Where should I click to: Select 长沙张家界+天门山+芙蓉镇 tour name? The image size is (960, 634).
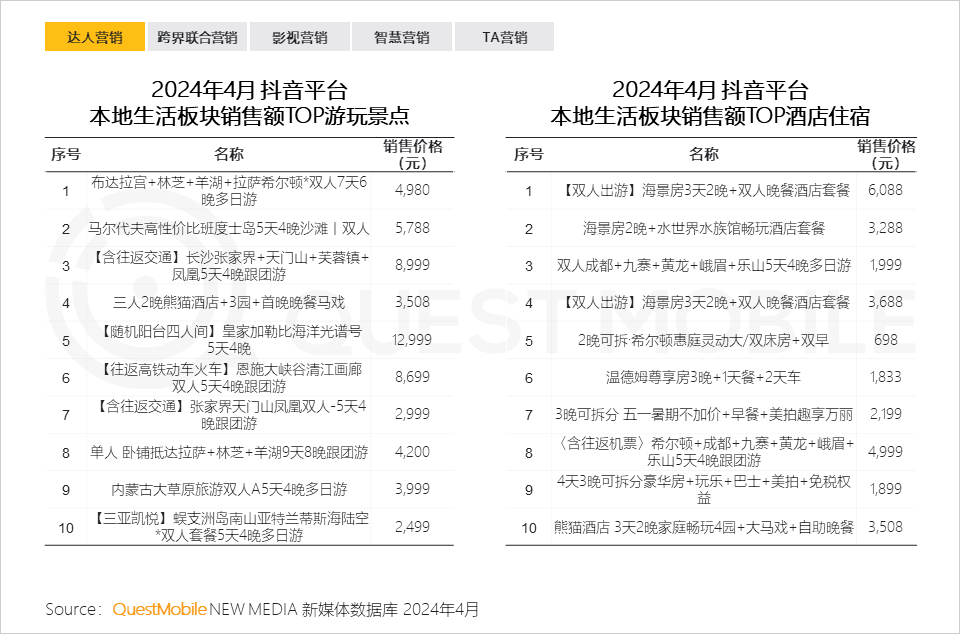[x=229, y=266]
